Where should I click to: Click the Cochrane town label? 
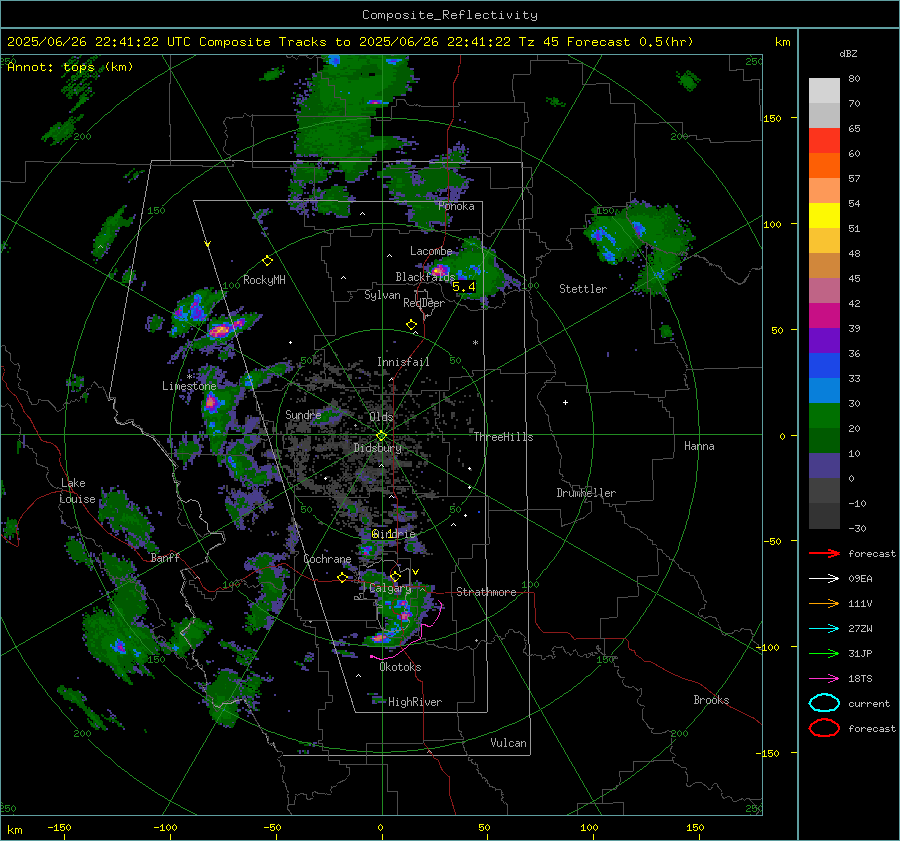pyautogui.click(x=327, y=559)
